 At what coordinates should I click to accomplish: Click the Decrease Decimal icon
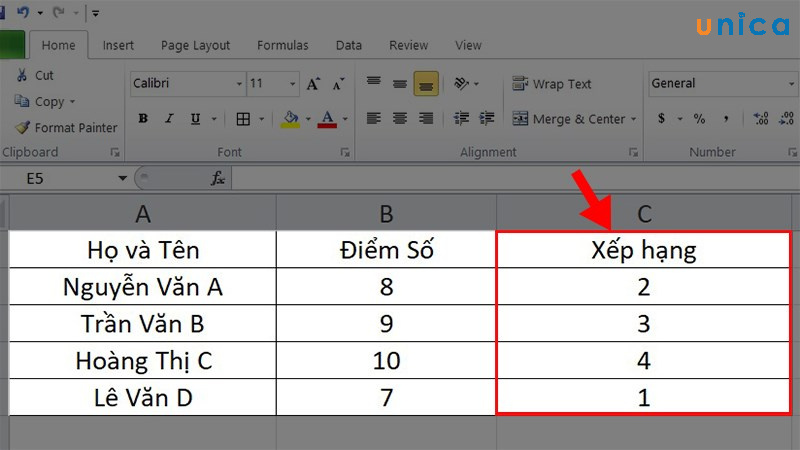786,119
